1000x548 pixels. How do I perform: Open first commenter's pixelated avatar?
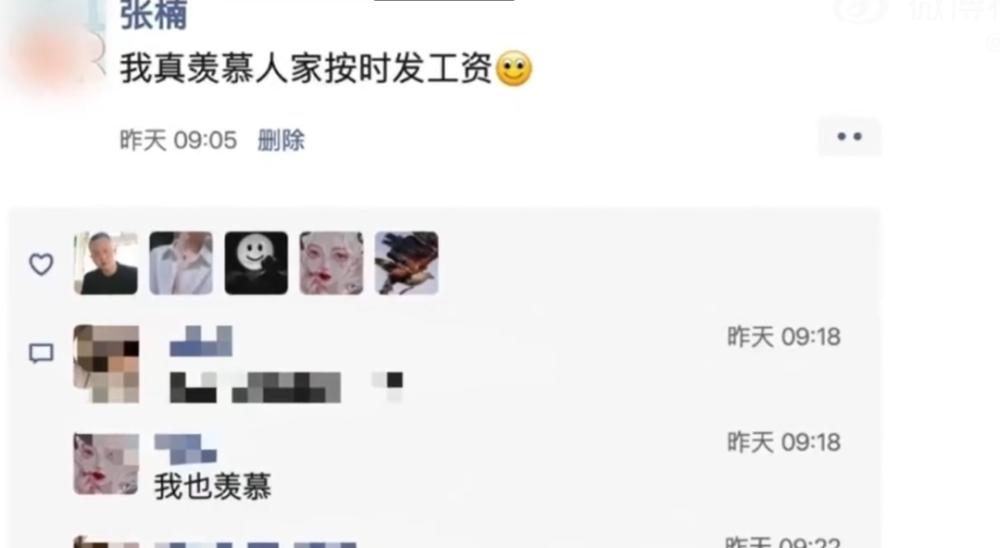tap(106, 364)
